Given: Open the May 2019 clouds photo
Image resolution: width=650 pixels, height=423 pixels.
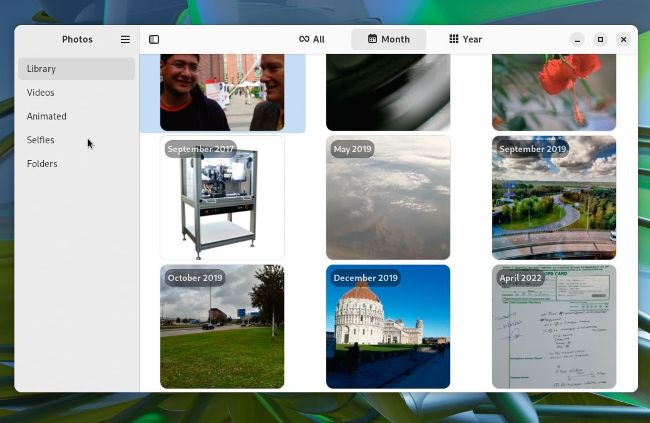Looking at the screenshot, I should coord(388,198).
